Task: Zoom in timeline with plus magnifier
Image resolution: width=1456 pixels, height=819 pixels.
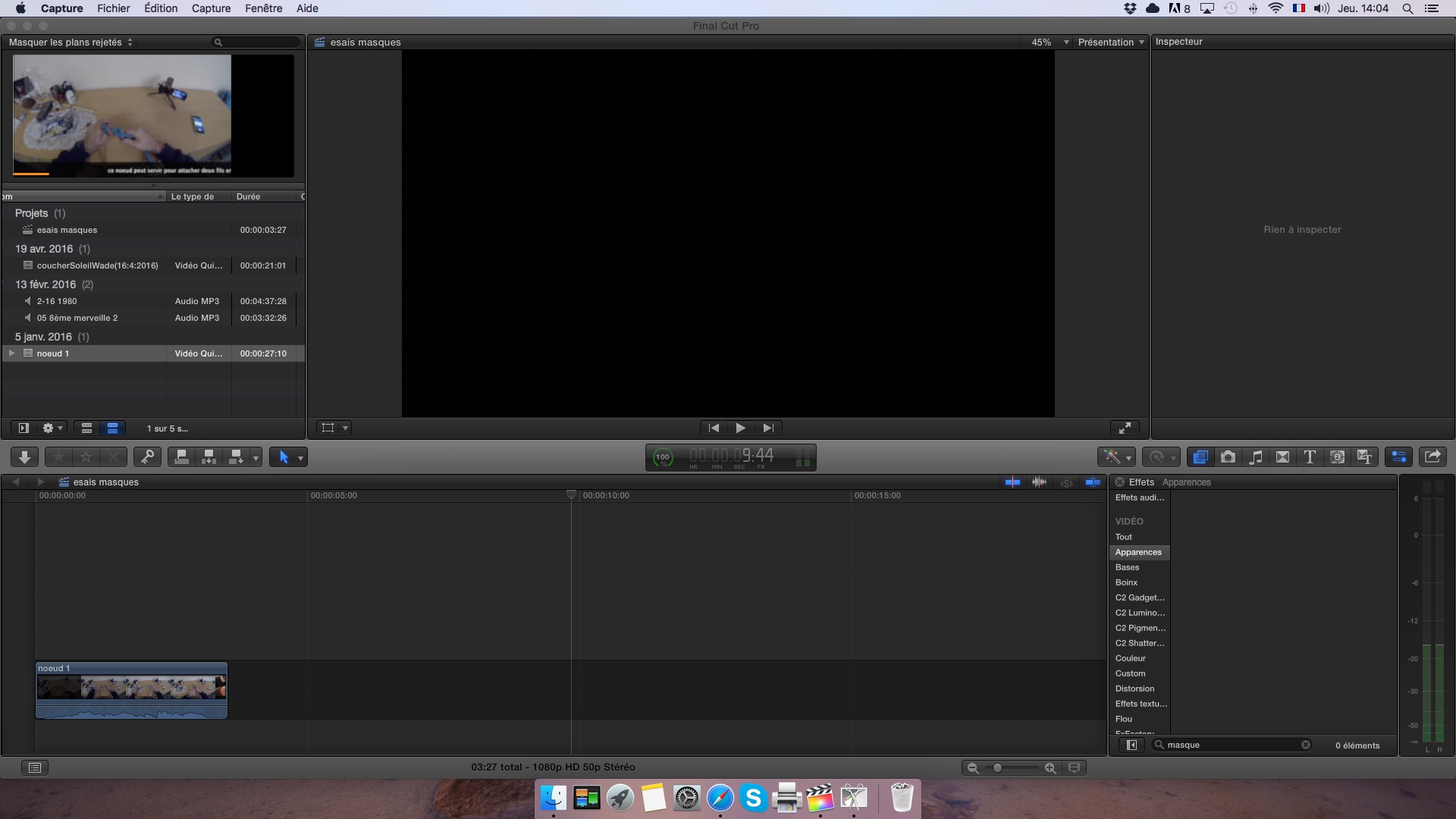Action: tap(1050, 768)
